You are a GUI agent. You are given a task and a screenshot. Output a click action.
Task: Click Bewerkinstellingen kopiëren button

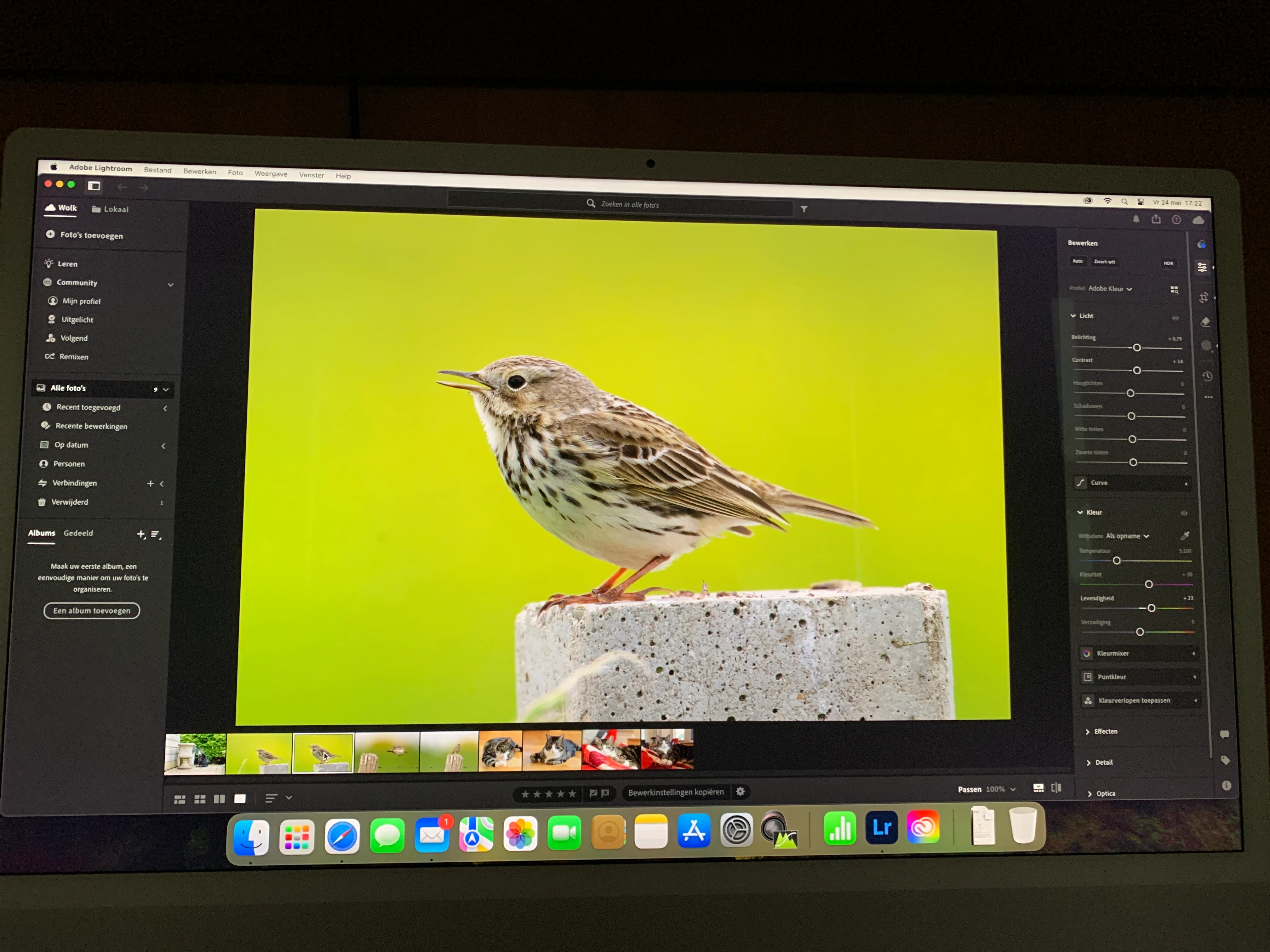pyautogui.click(x=676, y=792)
